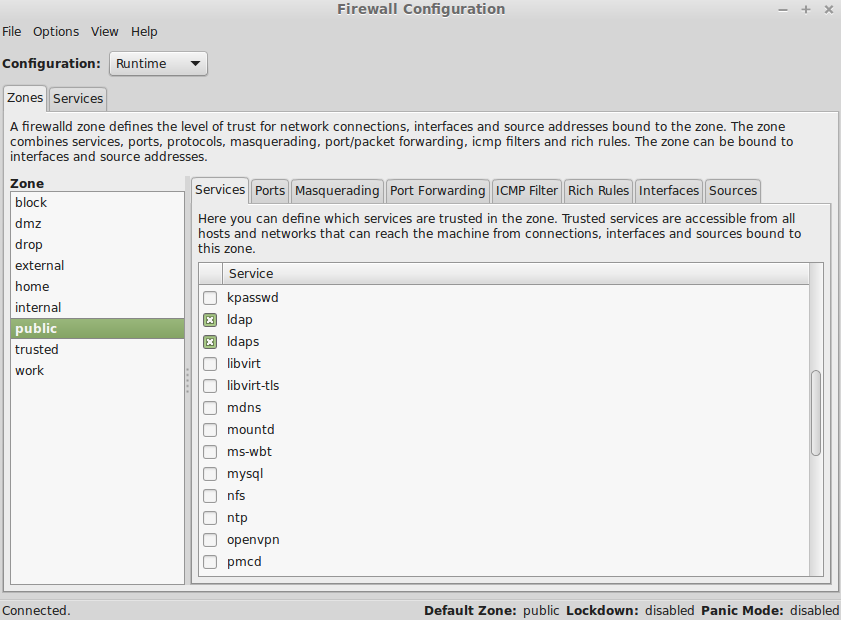Check the libvirt-tls service box
Screen dimensions: 841x620
210,386
